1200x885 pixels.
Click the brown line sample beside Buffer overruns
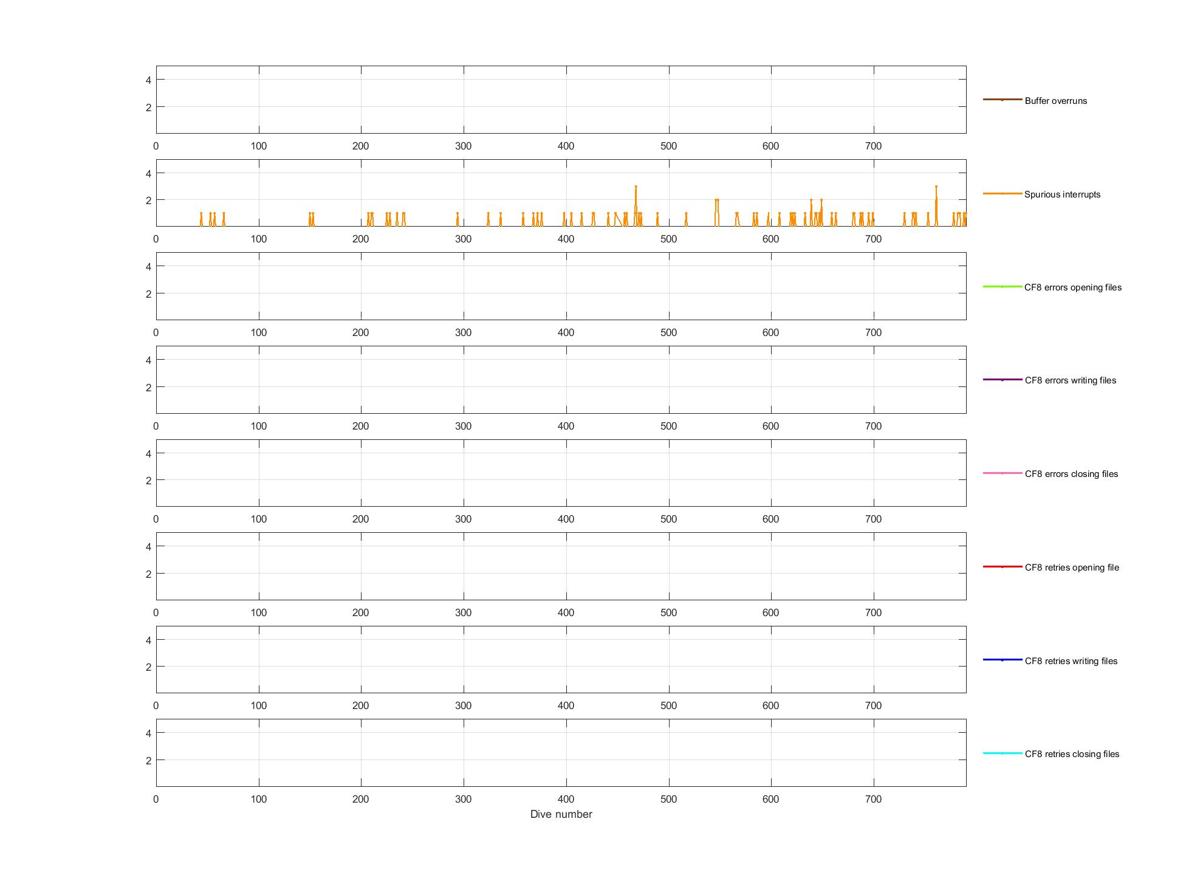tap(1002, 100)
